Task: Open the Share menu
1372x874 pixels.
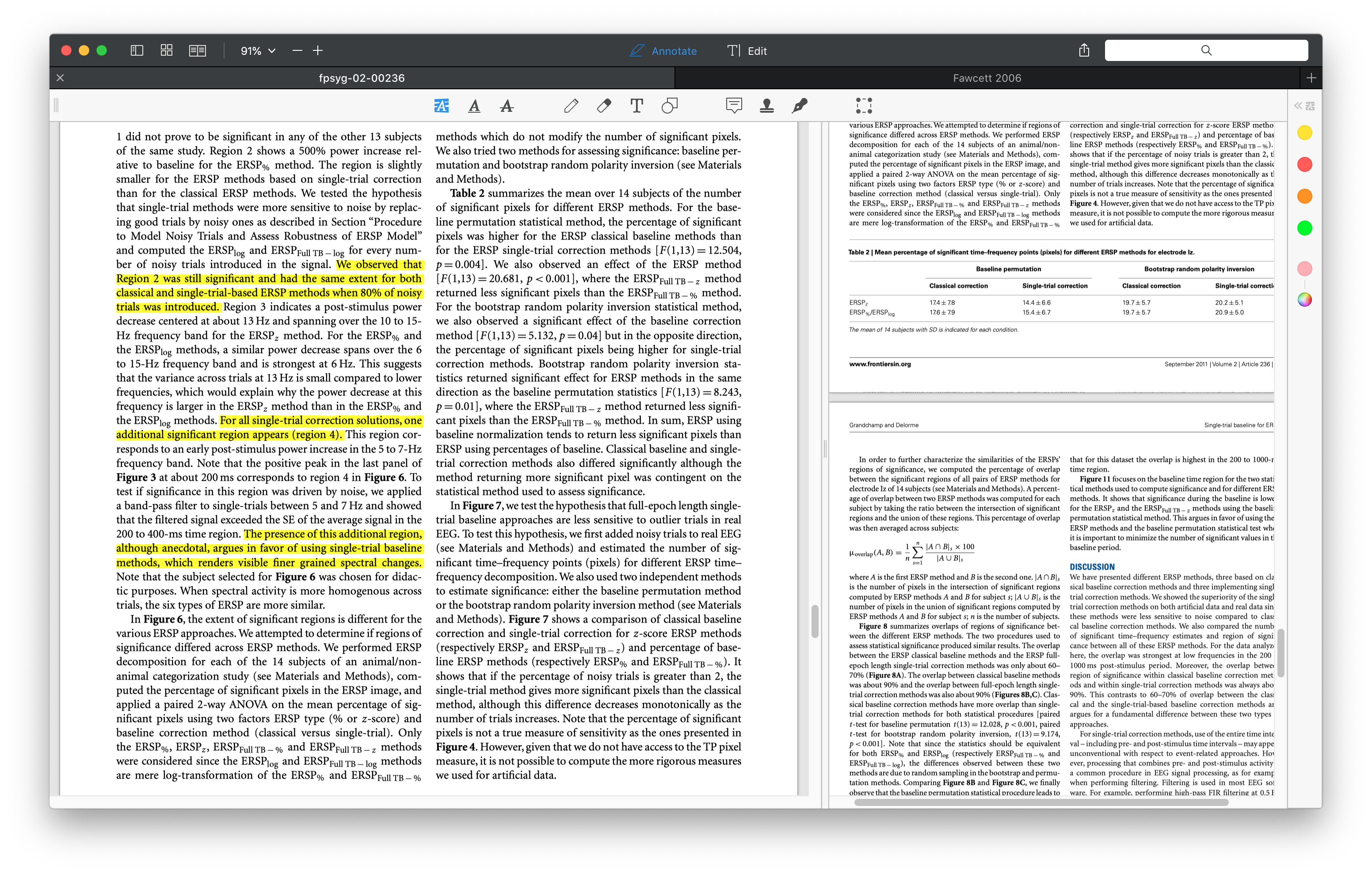Action: pos(1084,50)
